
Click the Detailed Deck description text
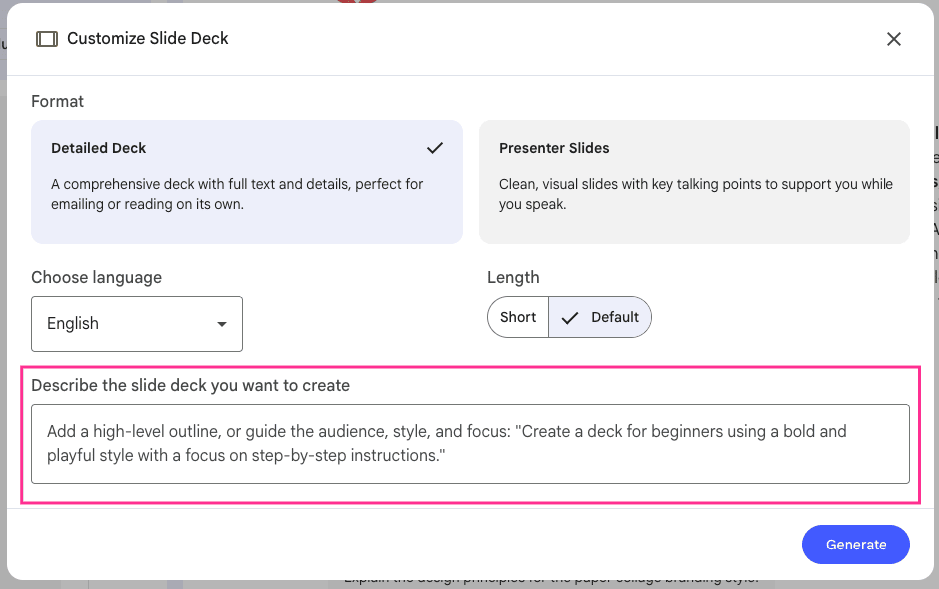pyautogui.click(x=237, y=194)
